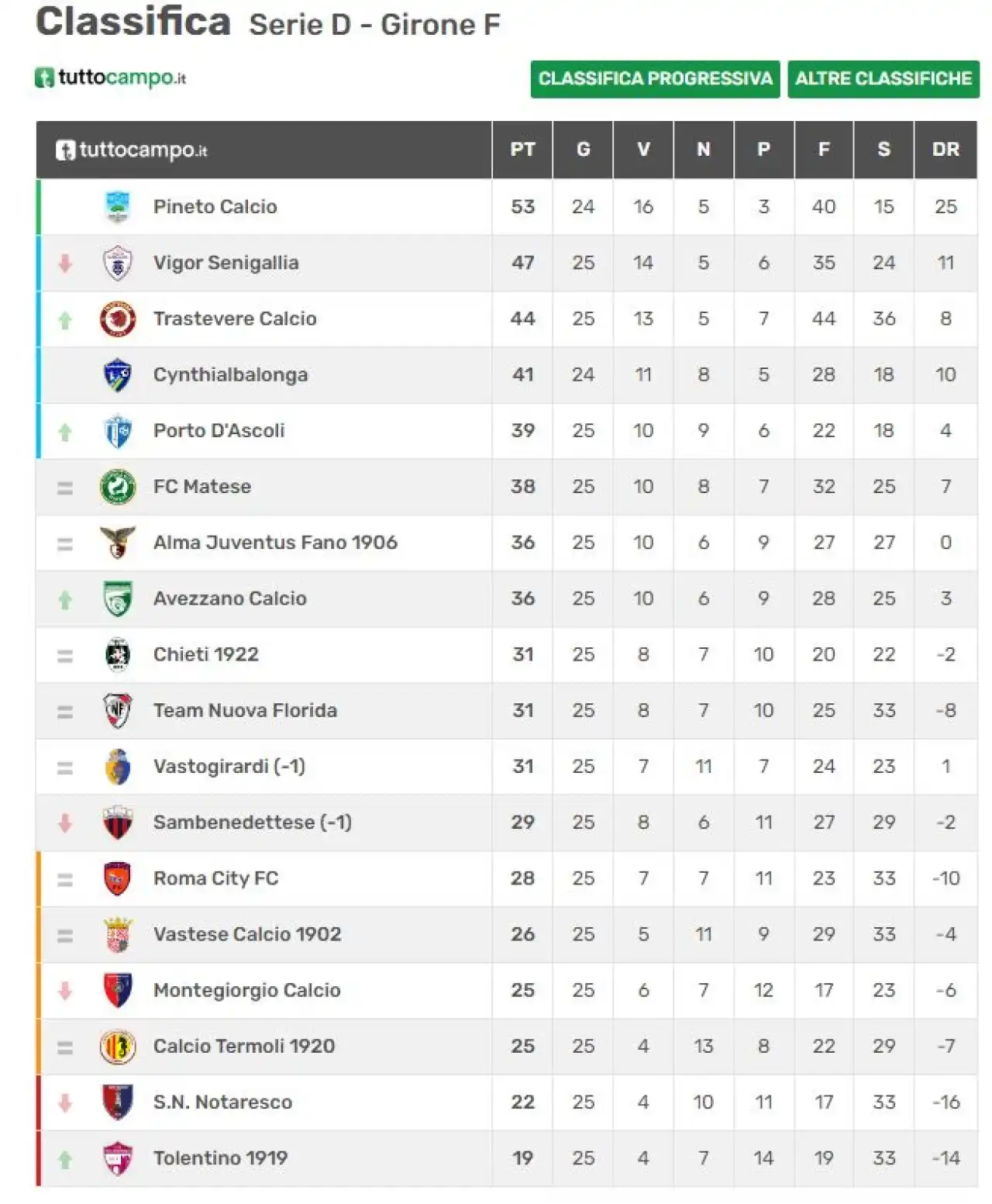
Task: Click the FC Matese green logo
Action: tap(118, 487)
